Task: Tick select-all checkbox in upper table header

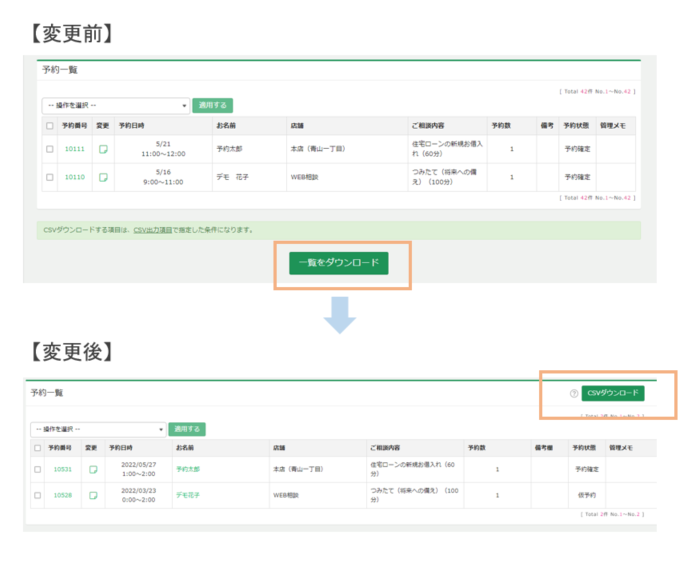Action: [49, 126]
